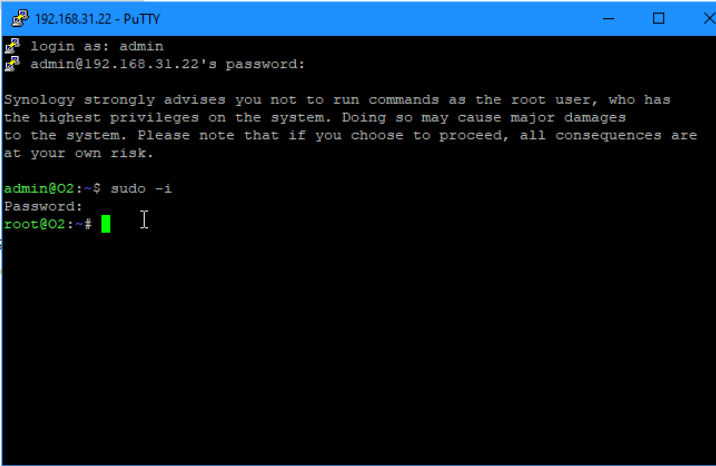The width and height of the screenshot is (716, 466).
Task: Click the green terminal cursor block
Action: point(105,224)
